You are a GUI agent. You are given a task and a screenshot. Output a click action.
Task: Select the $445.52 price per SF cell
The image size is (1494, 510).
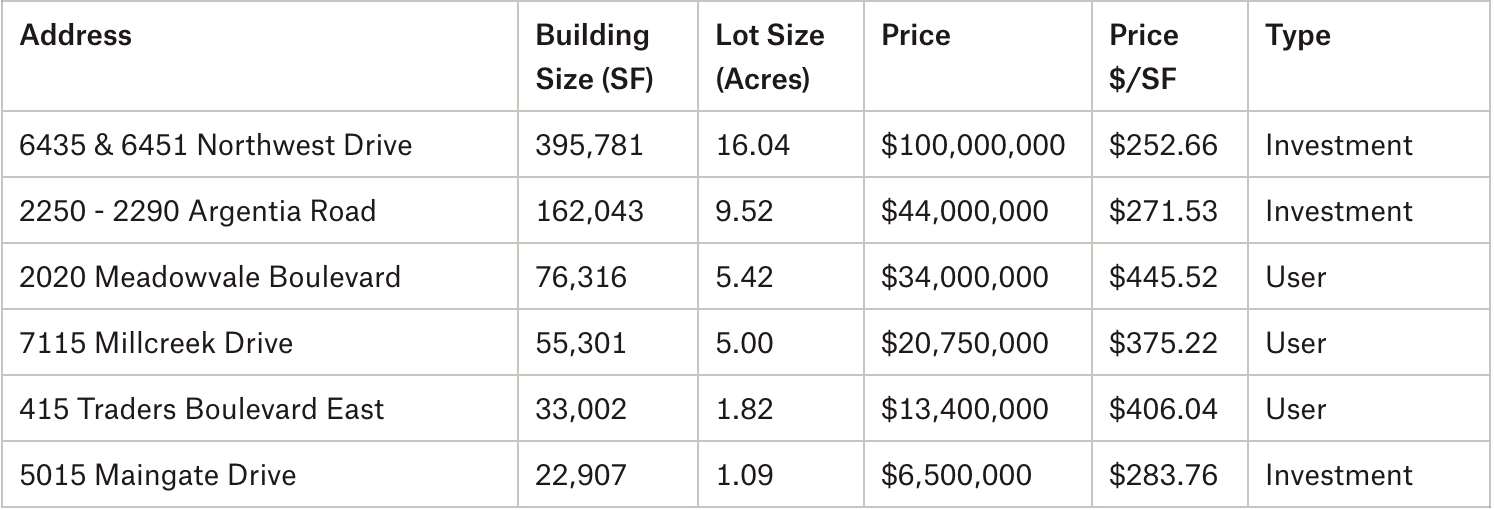[1163, 277]
